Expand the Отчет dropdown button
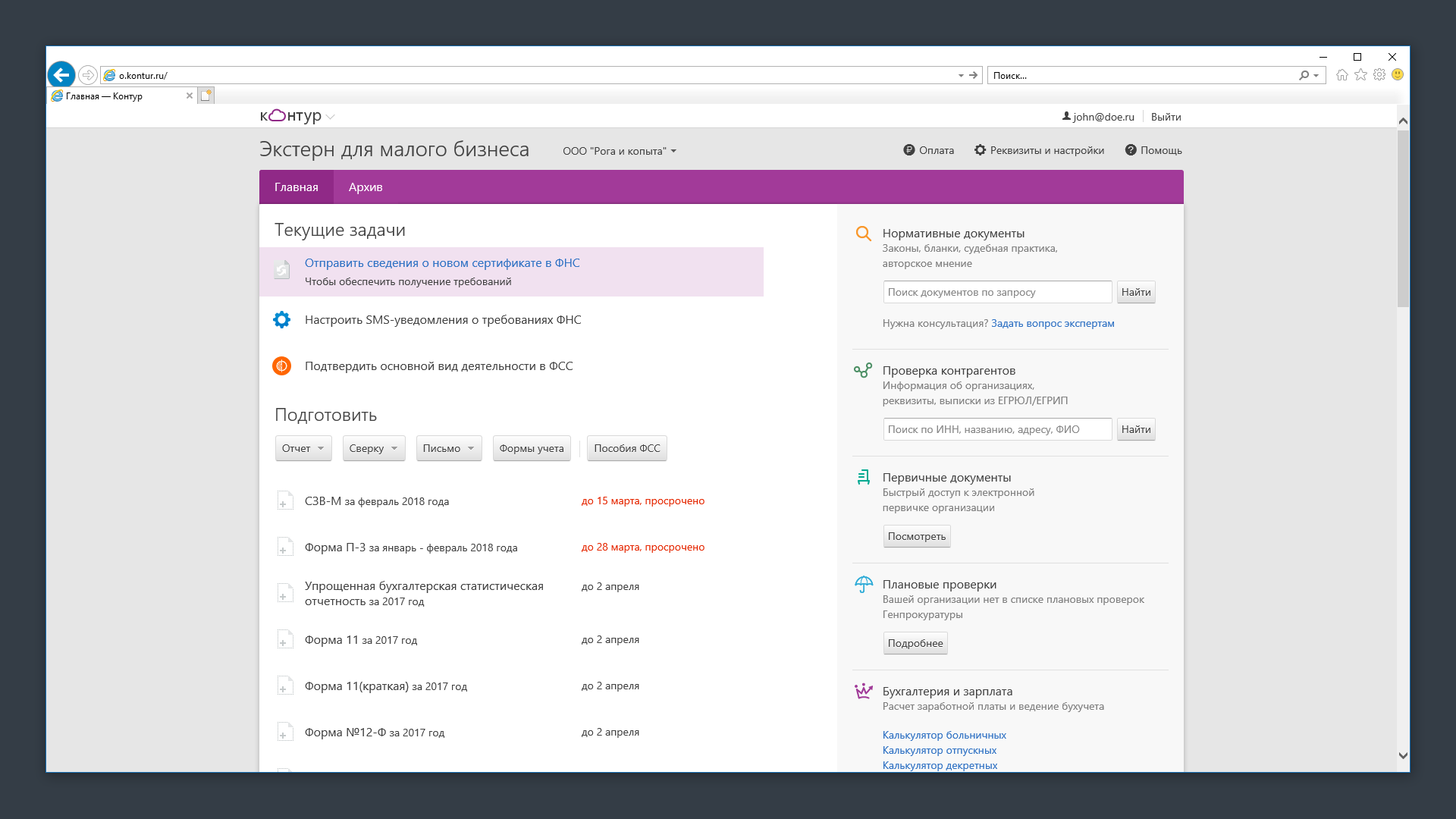This screenshot has width=1456, height=819. pyautogui.click(x=303, y=448)
